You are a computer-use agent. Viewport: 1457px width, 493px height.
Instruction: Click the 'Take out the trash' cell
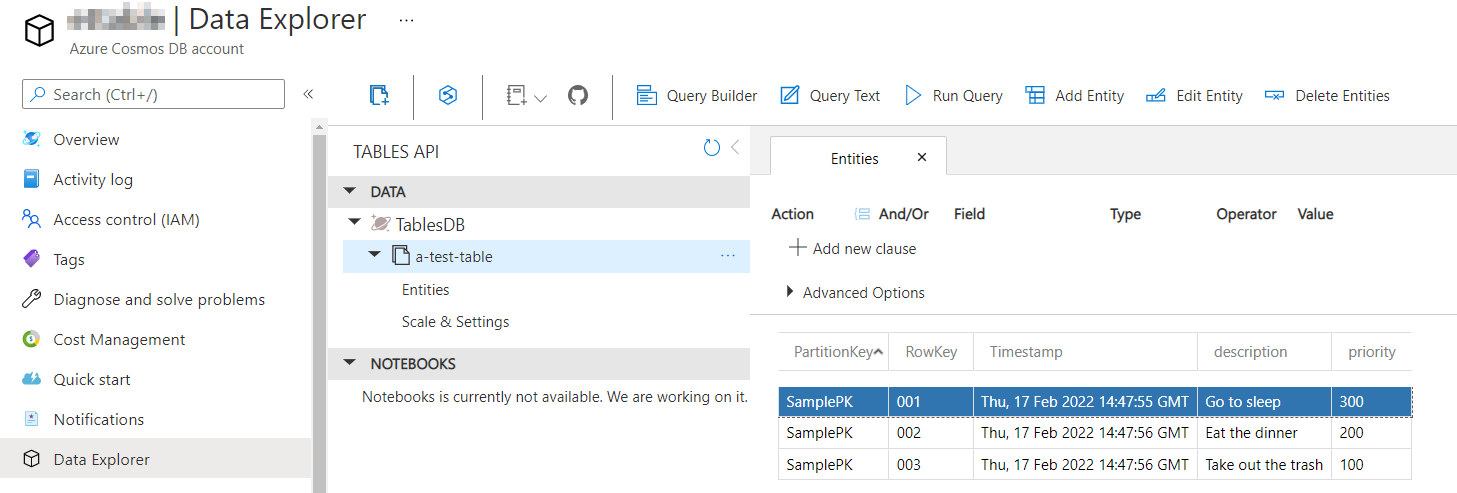pos(1265,464)
